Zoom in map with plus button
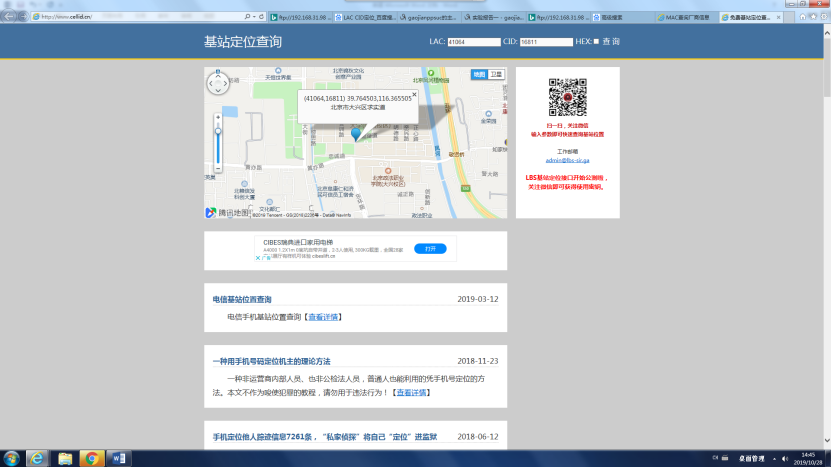Screen dimensions: 831x468 pyautogui.click(x=218, y=117)
